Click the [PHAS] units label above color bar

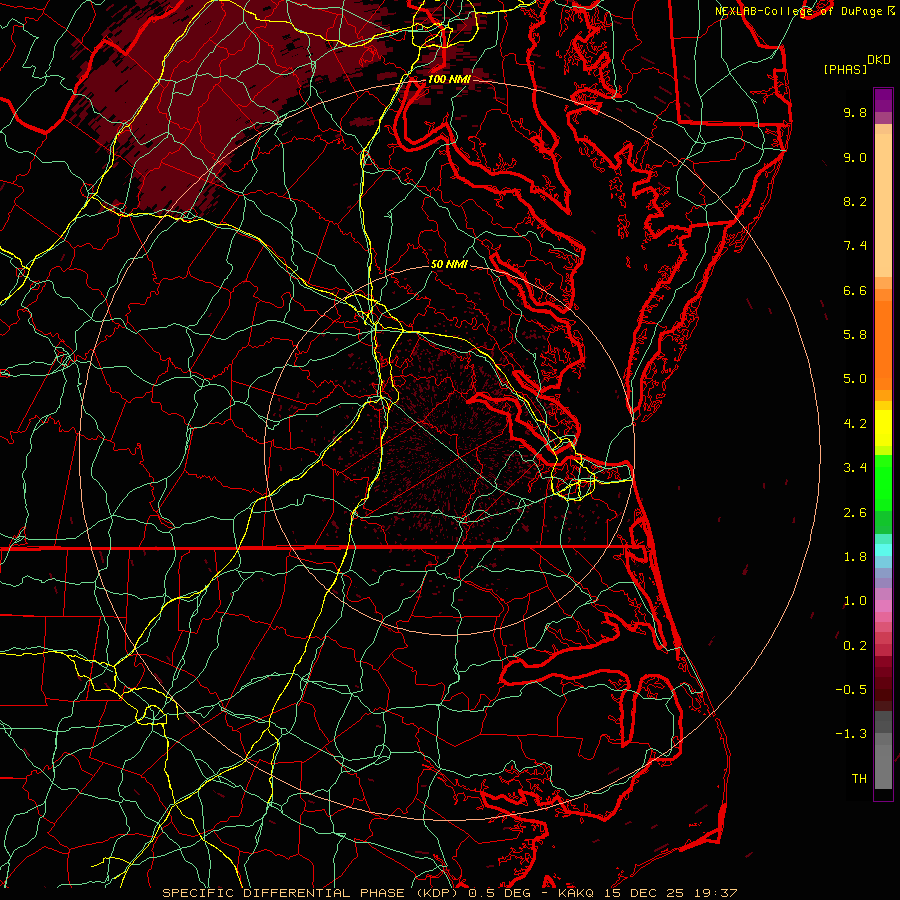845,69
